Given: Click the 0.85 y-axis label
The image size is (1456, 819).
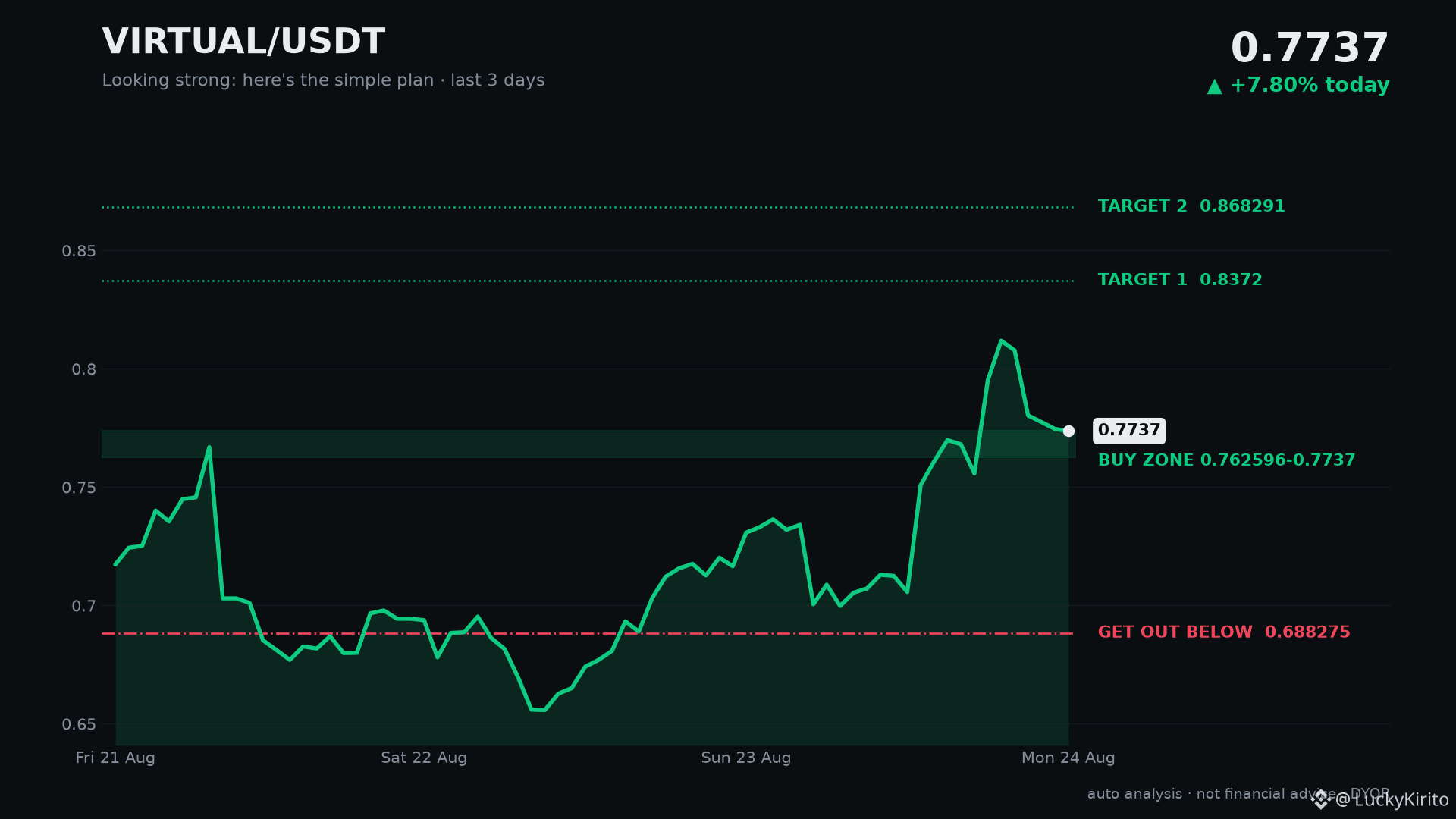Looking at the screenshot, I should 79,251.
